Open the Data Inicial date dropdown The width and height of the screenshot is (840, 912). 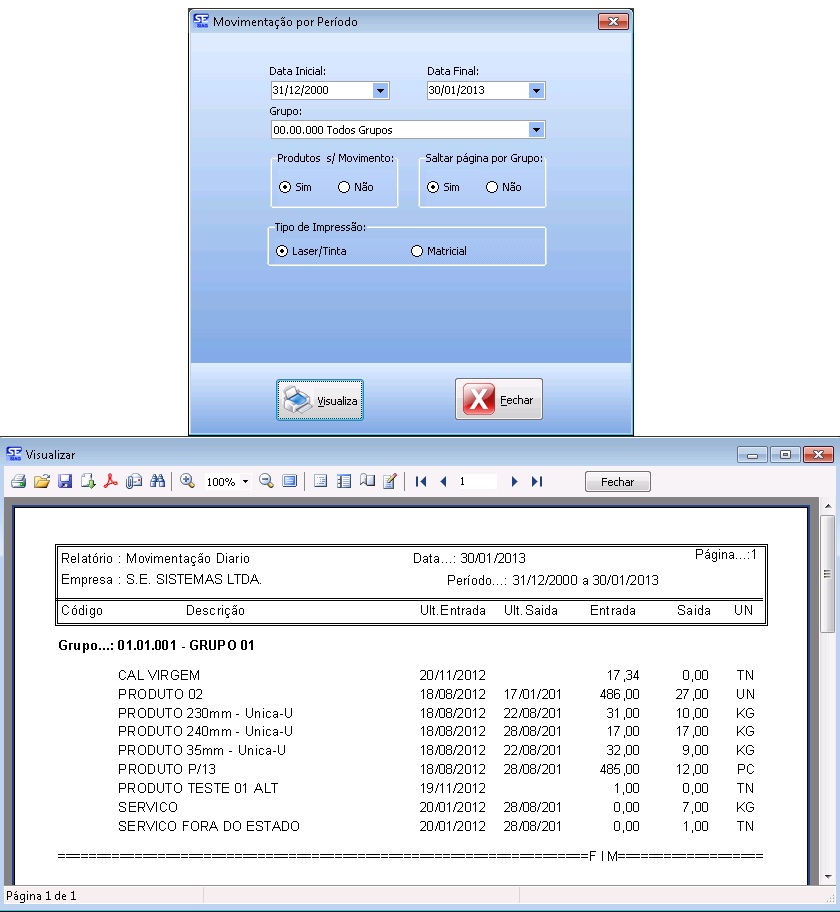coord(380,91)
